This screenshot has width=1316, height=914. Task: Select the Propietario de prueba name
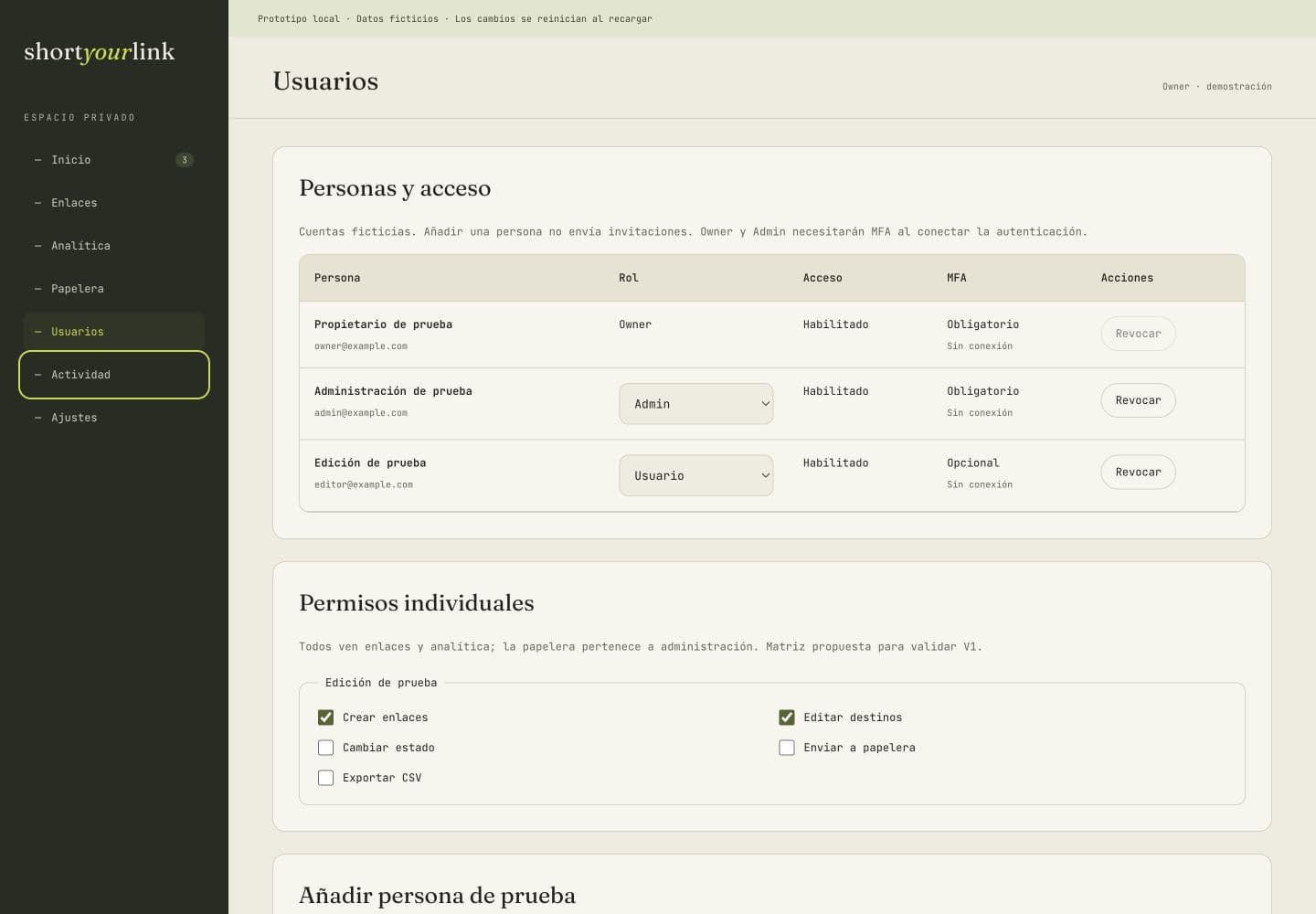pos(383,324)
